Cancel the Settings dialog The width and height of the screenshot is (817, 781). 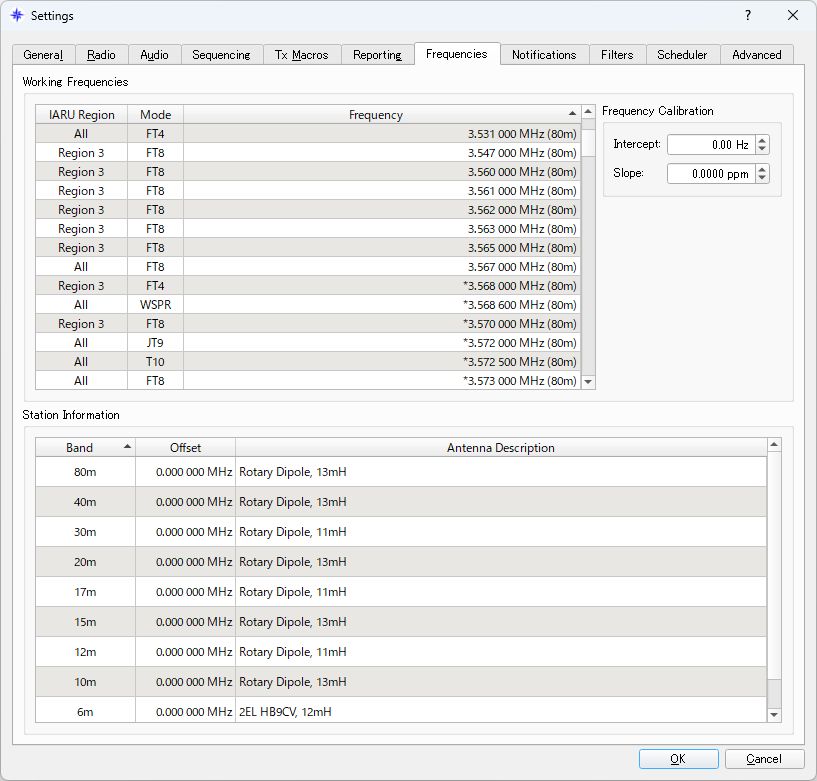point(764,758)
